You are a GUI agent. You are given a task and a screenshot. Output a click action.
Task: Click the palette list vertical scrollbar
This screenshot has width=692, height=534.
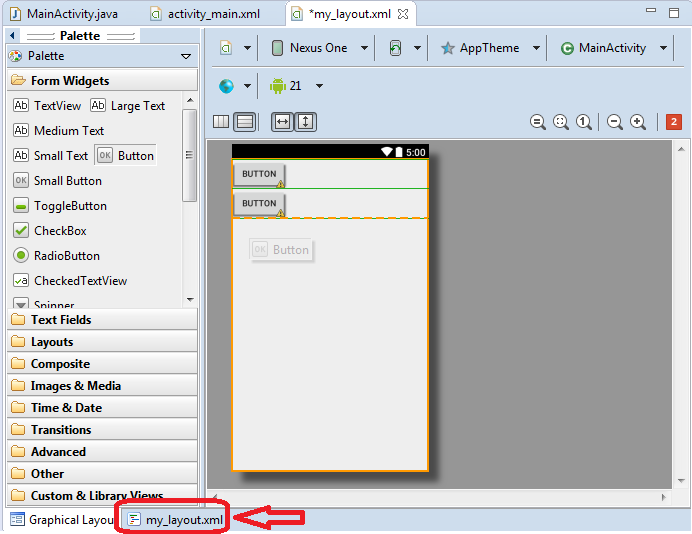189,155
